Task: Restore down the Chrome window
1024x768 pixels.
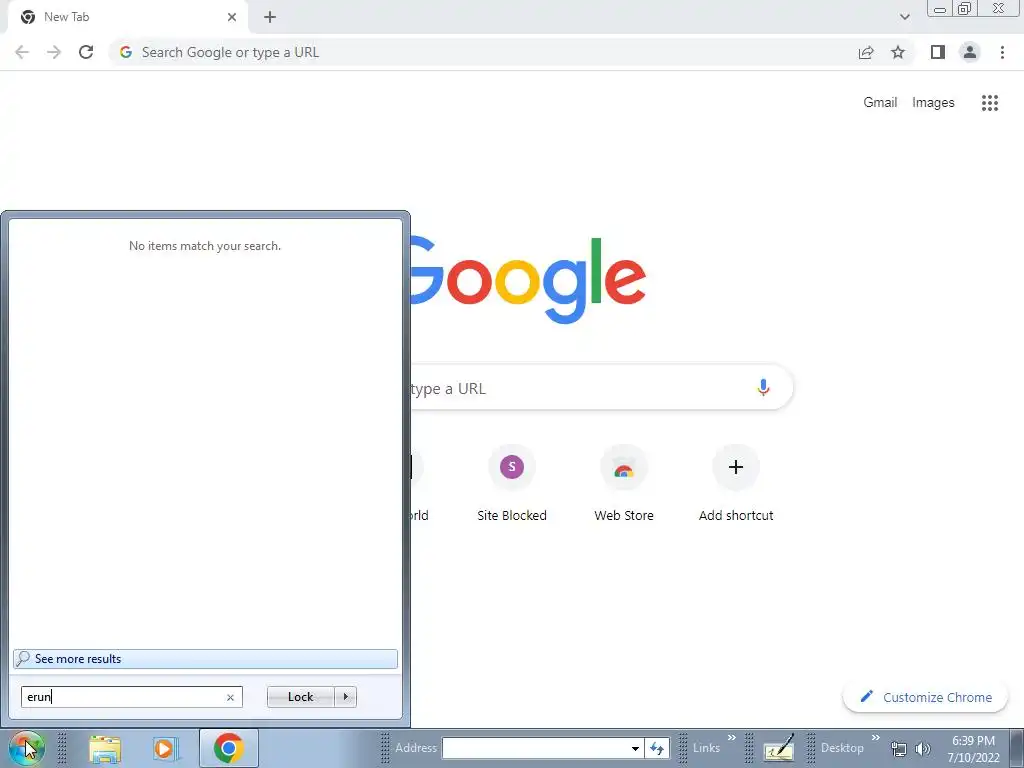Action: click(964, 9)
